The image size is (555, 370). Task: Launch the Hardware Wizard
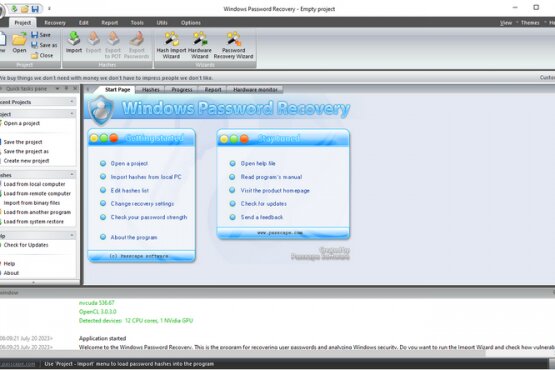tap(200, 45)
